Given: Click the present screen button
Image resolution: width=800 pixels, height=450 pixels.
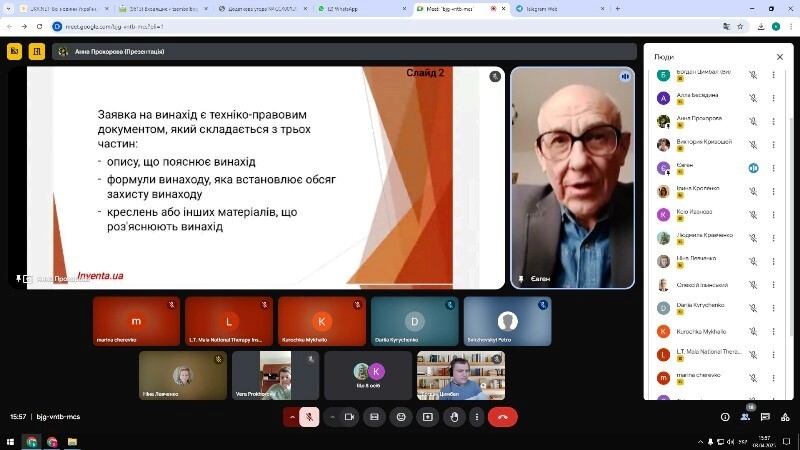Looking at the screenshot, I should 428,417.
